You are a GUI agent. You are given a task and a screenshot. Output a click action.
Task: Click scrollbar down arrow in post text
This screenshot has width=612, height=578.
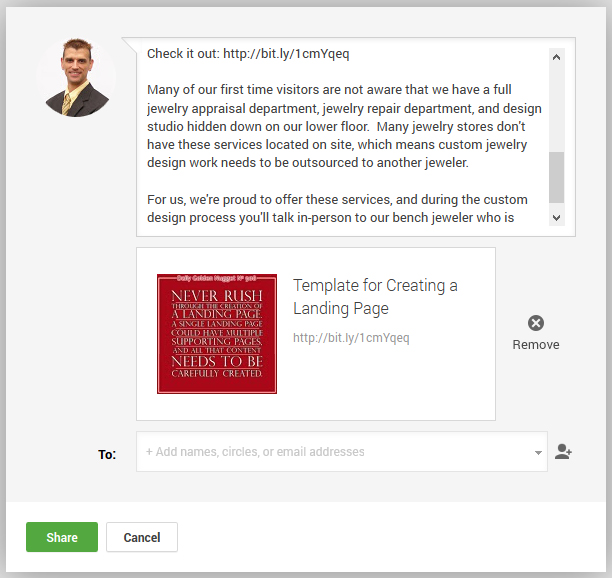coord(557,218)
